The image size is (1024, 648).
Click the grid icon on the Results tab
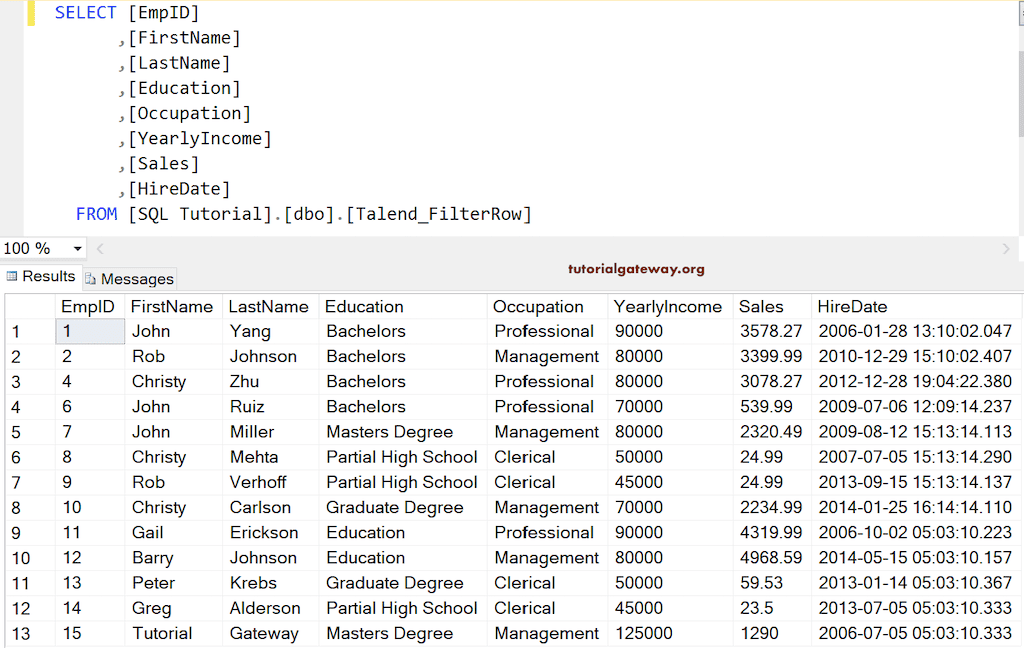point(12,276)
